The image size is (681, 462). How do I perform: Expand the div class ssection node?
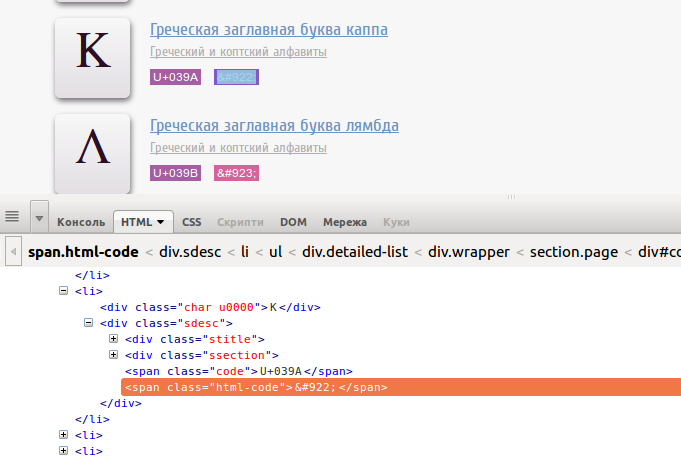113,355
